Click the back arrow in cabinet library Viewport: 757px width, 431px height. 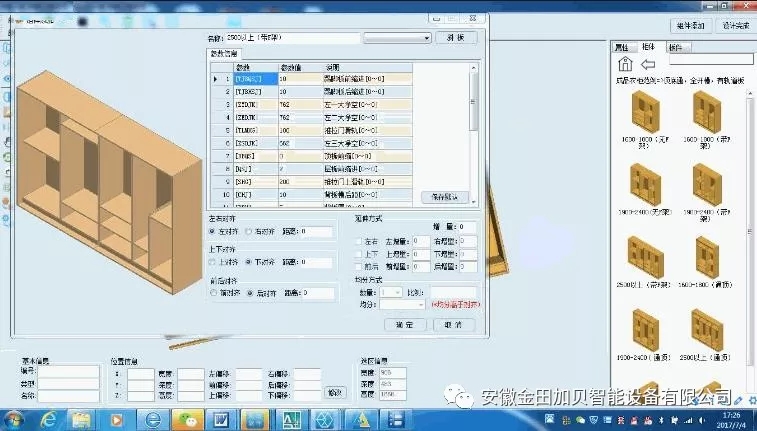click(647, 65)
